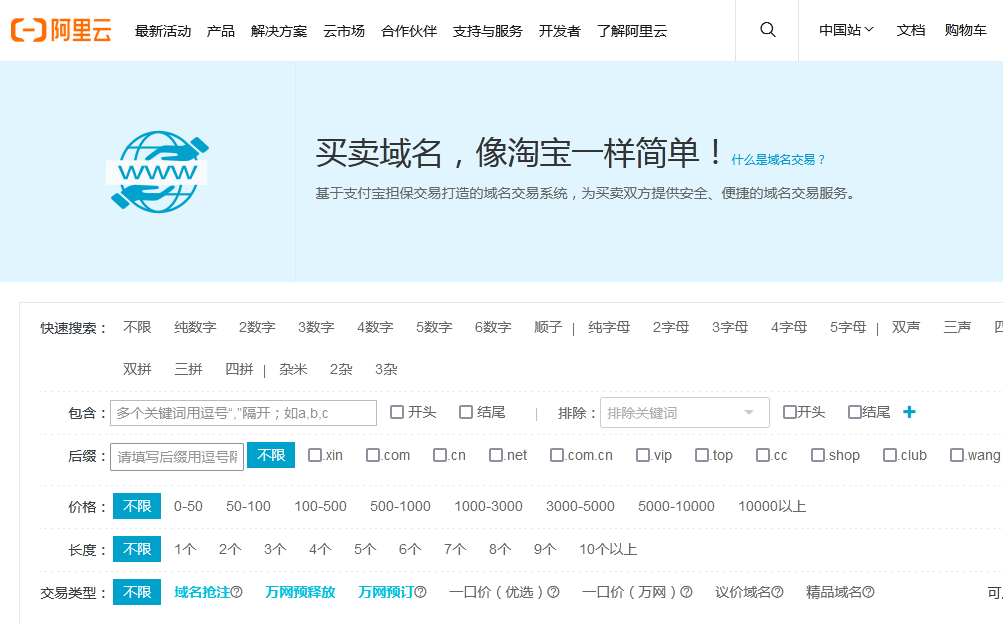Enable the 结尾 checkbox for 包含
Image resolution: width=1003 pixels, height=624 pixels.
(466, 412)
